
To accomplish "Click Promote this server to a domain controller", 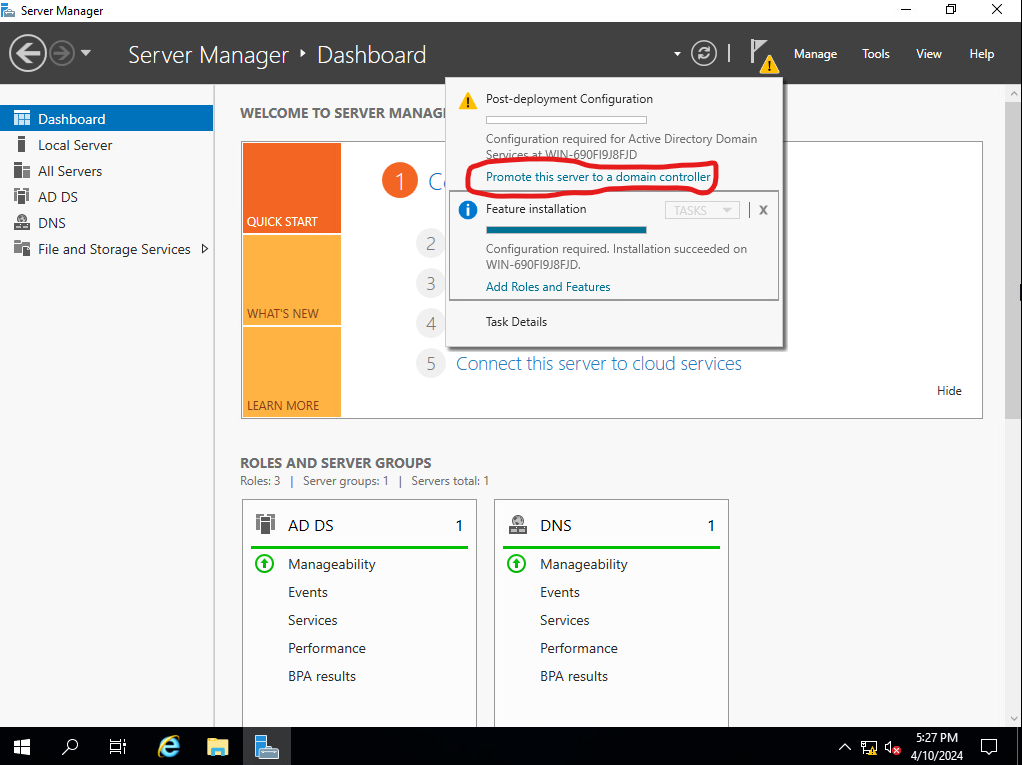I will [x=598, y=177].
